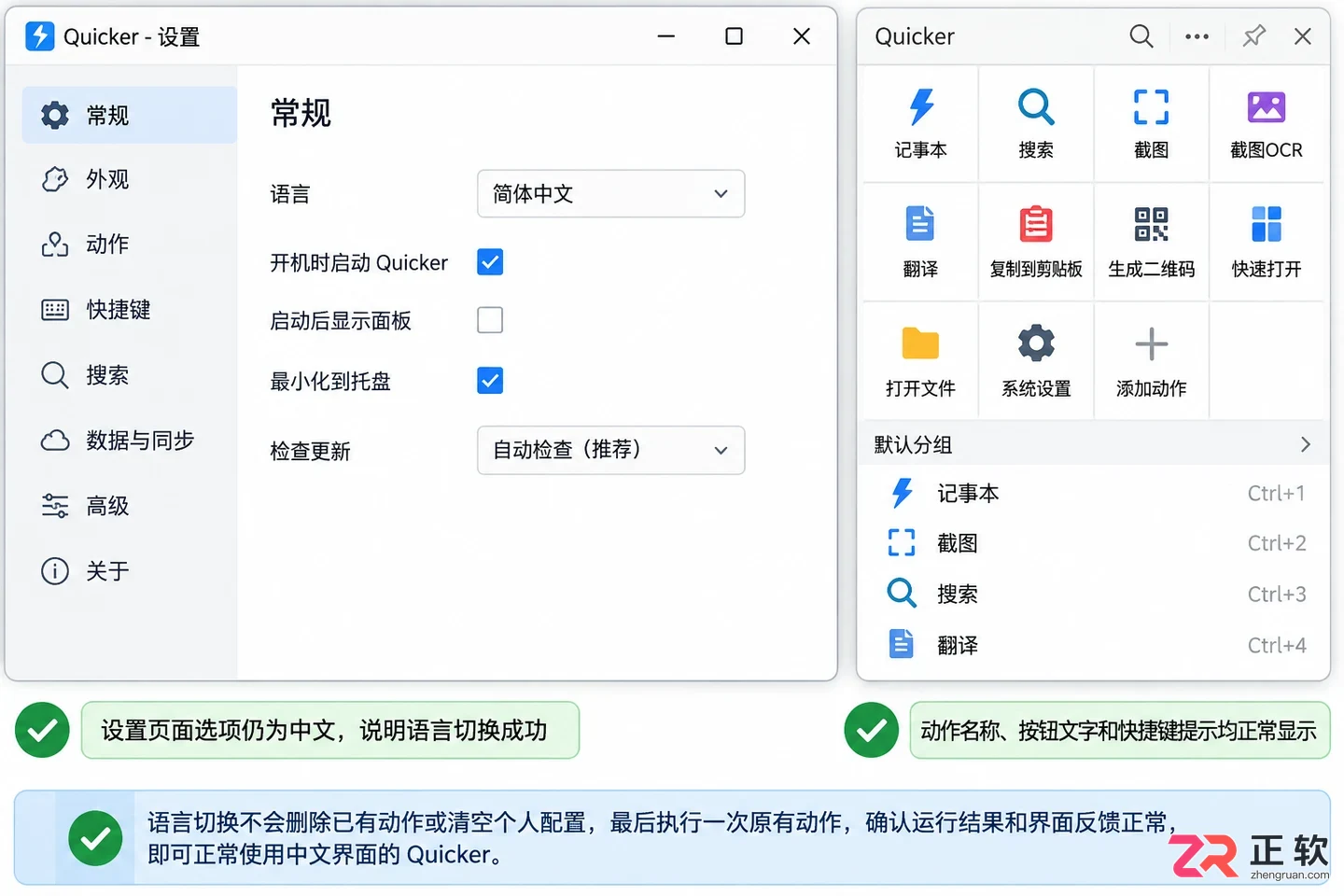The image size is (1344, 896).
Task: Switch to the 常规 settings tab
Action: pyautogui.click(x=130, y=115)
